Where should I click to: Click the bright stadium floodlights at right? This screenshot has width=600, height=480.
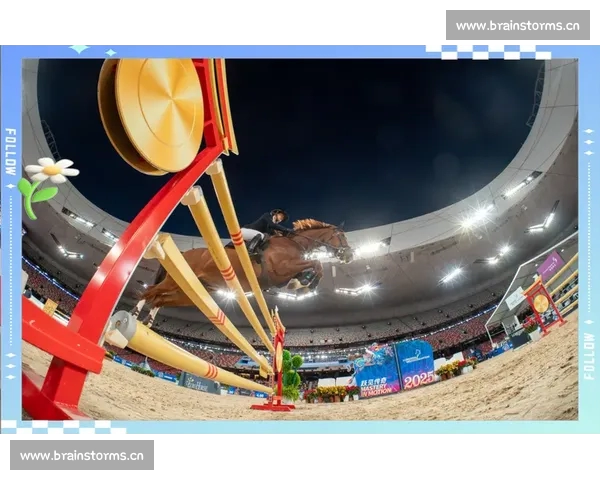477,216
